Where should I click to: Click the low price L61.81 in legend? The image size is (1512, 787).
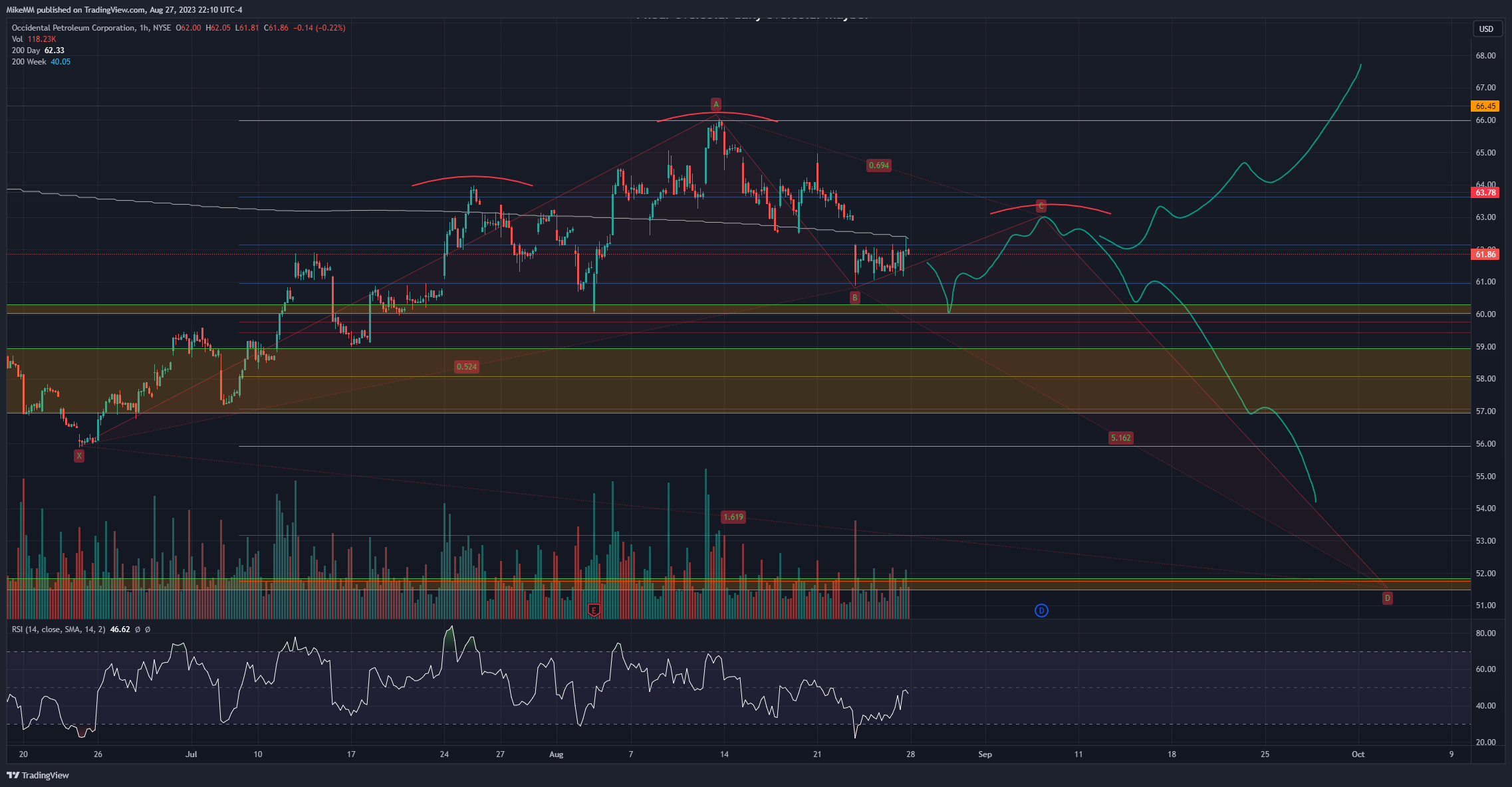[247, 28]
